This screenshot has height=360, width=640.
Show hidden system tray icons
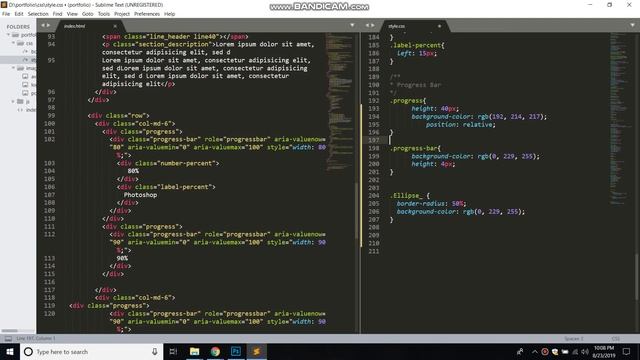pos(535,351)
